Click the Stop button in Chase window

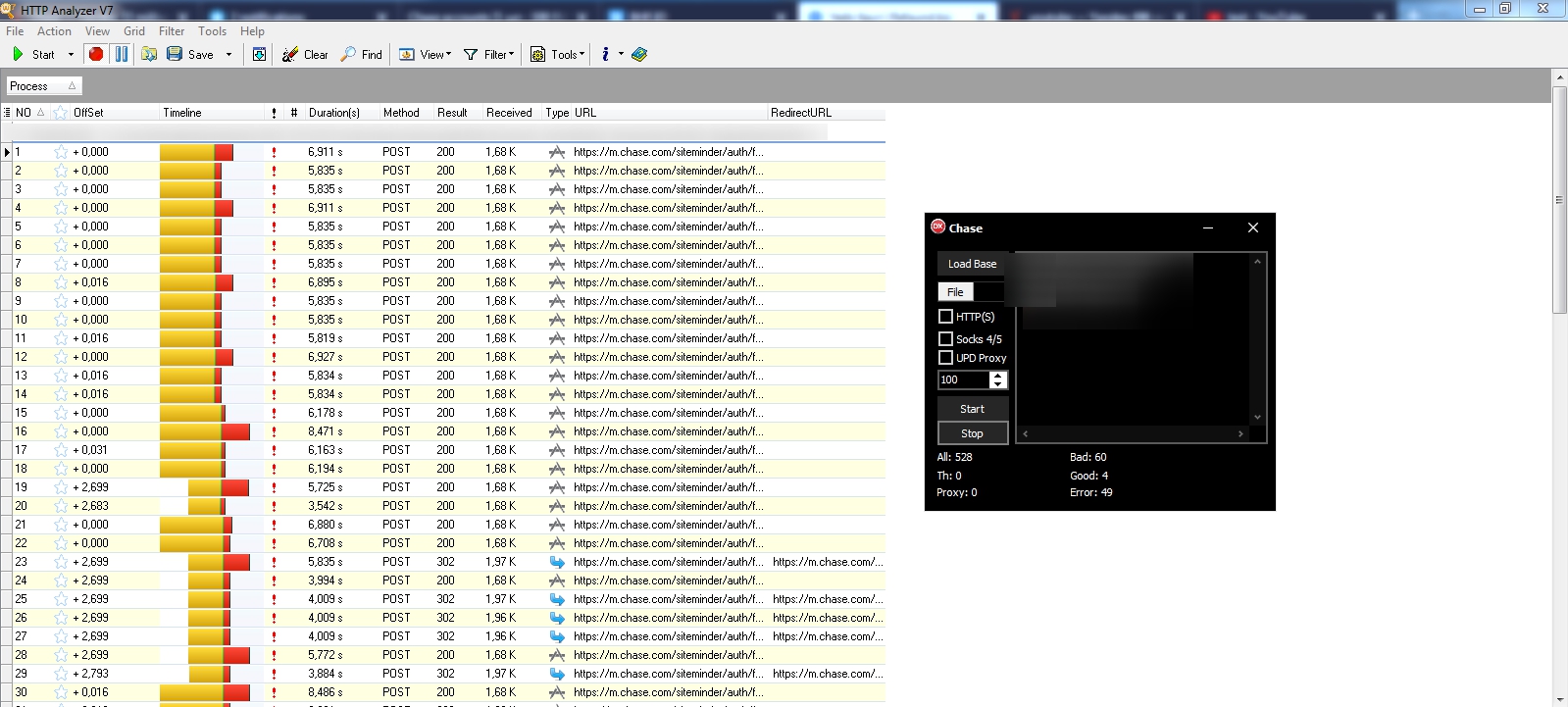972,433
